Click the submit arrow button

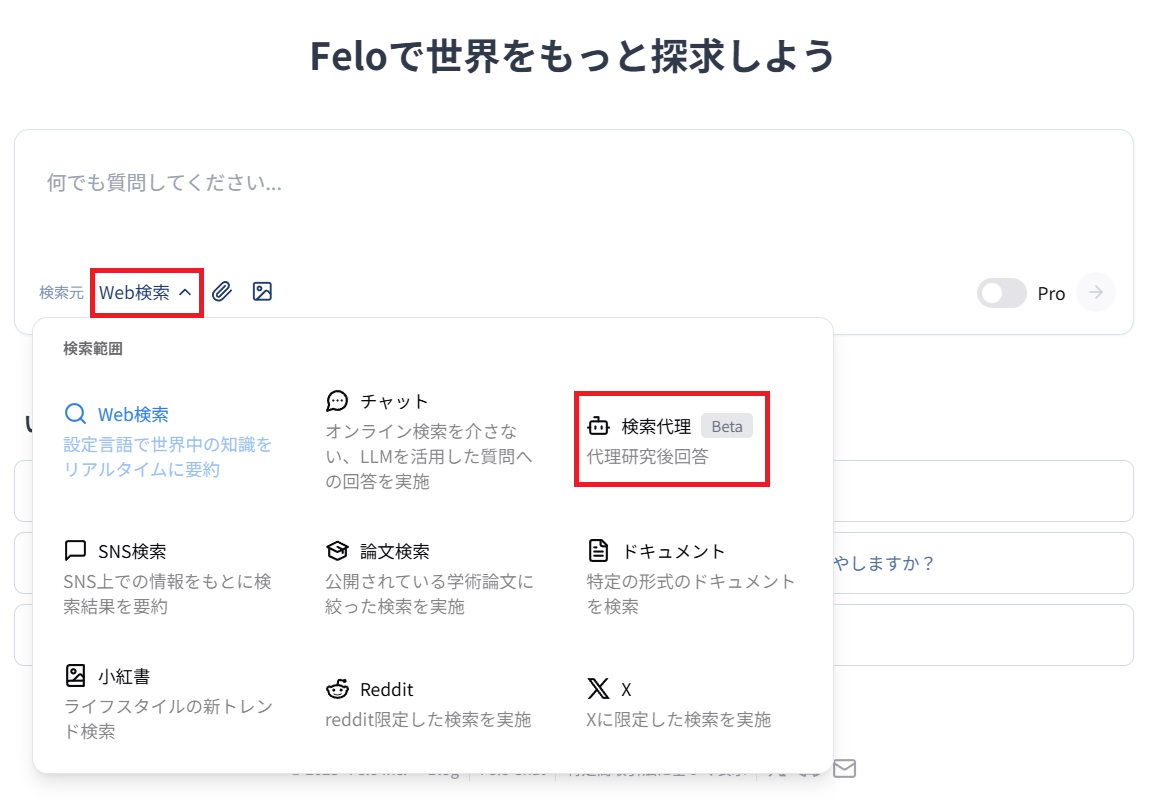point(1096,293)
